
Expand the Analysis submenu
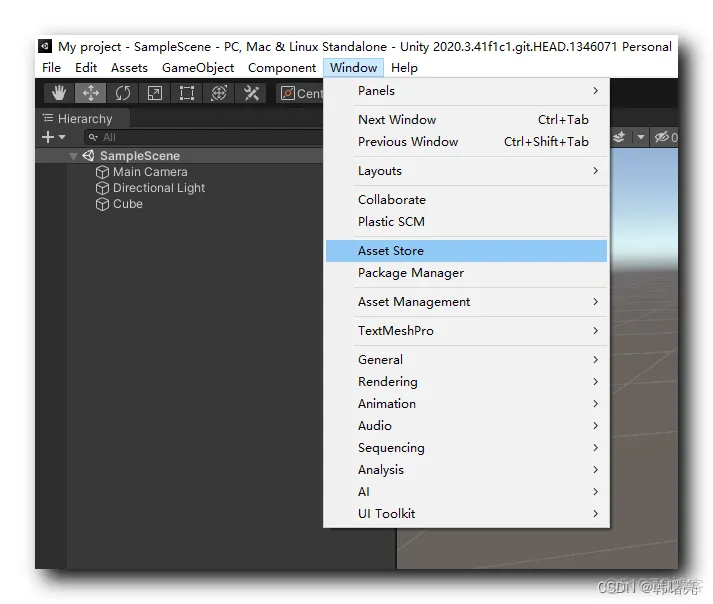pyautogui.click(x=467, y=470)
